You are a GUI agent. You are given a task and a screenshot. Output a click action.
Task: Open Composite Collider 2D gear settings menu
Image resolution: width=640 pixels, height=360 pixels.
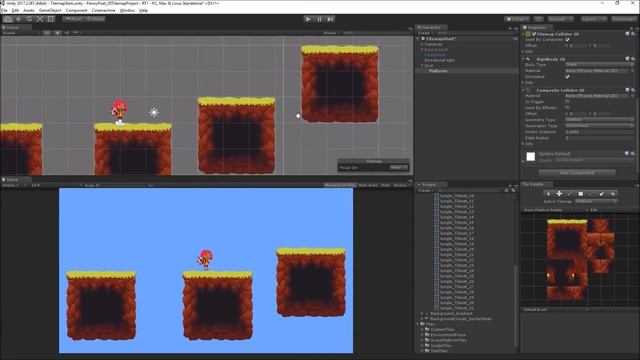633,90
